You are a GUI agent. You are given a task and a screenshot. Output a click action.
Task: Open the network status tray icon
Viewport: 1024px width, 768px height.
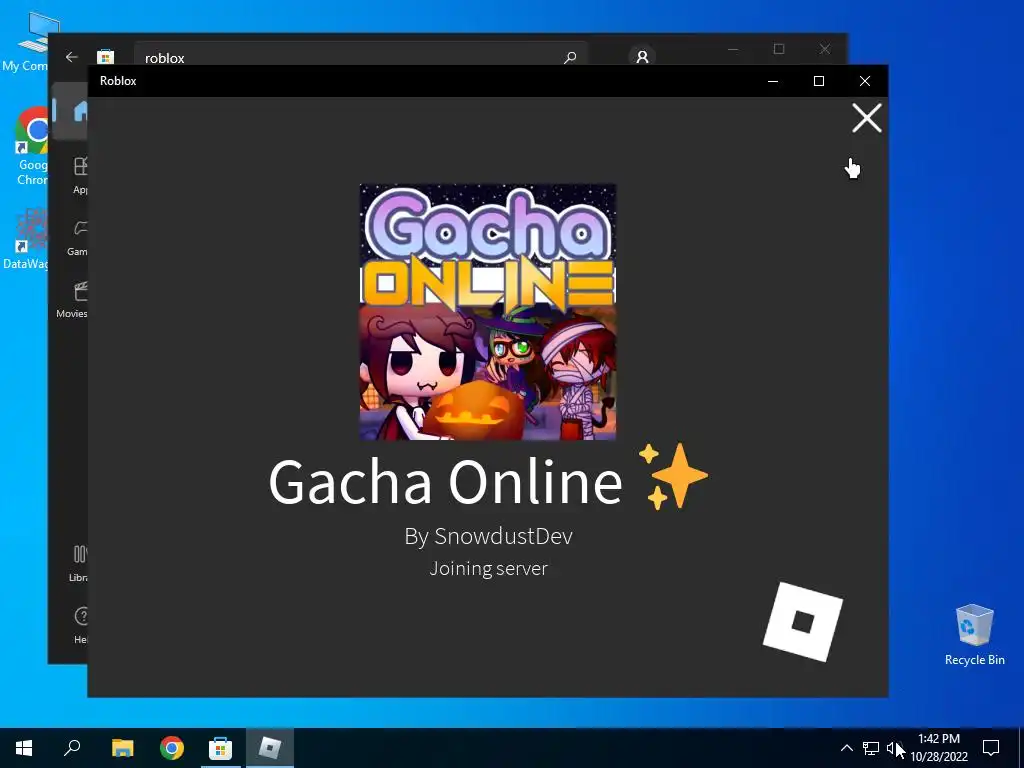pyautogui.click(x=871, y=748)
